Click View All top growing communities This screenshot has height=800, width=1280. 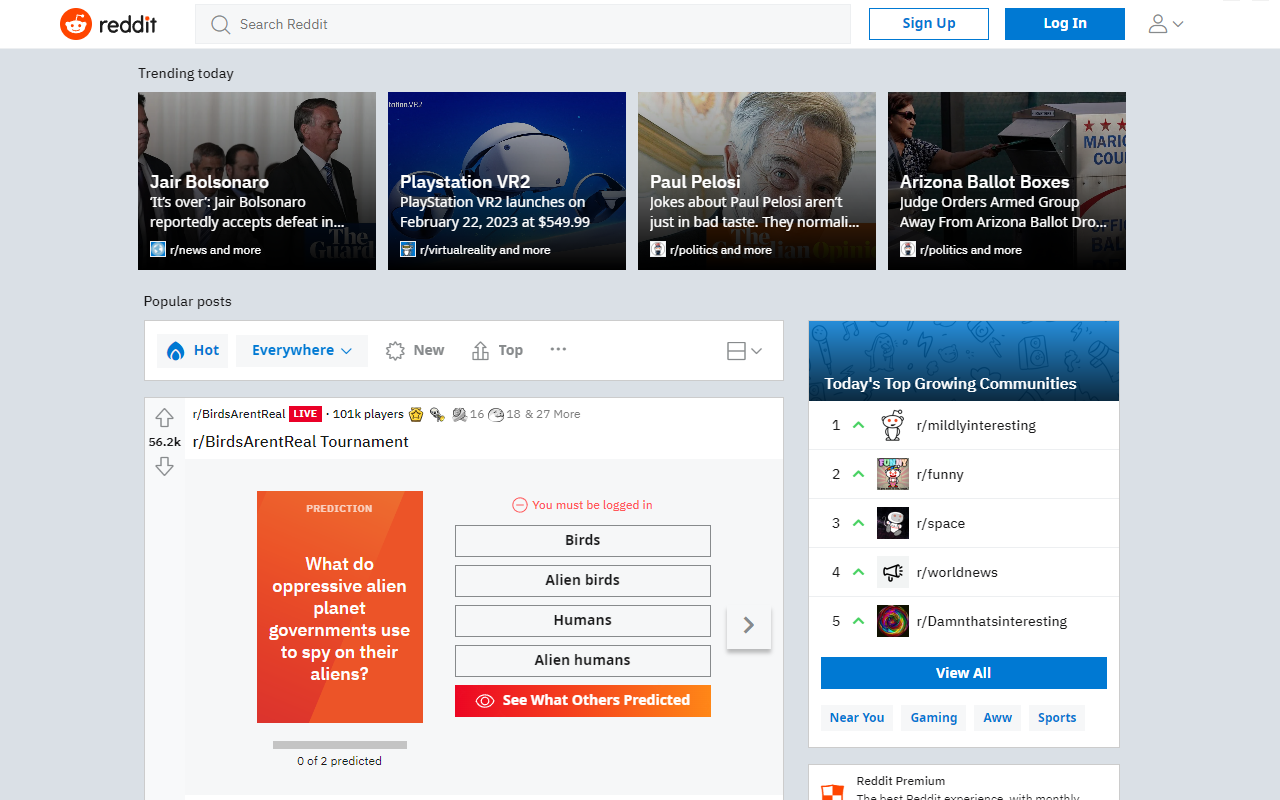964,673
